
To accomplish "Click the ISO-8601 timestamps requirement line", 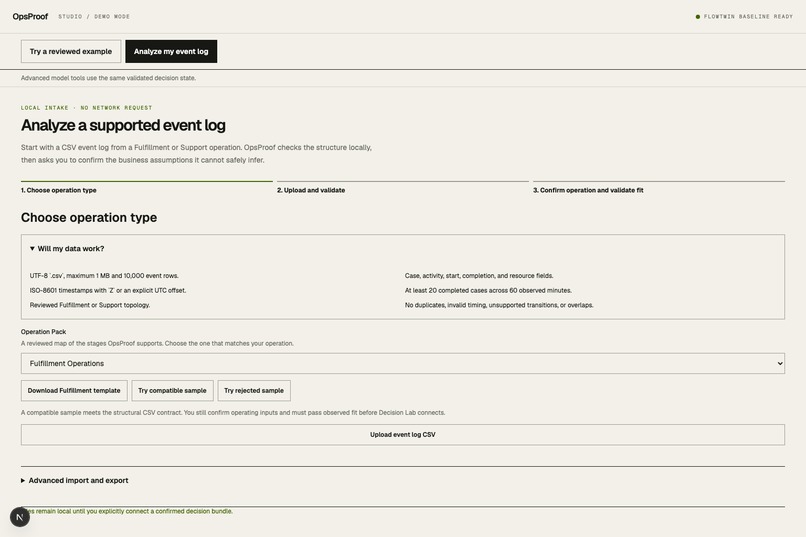I will coord(108,290).
